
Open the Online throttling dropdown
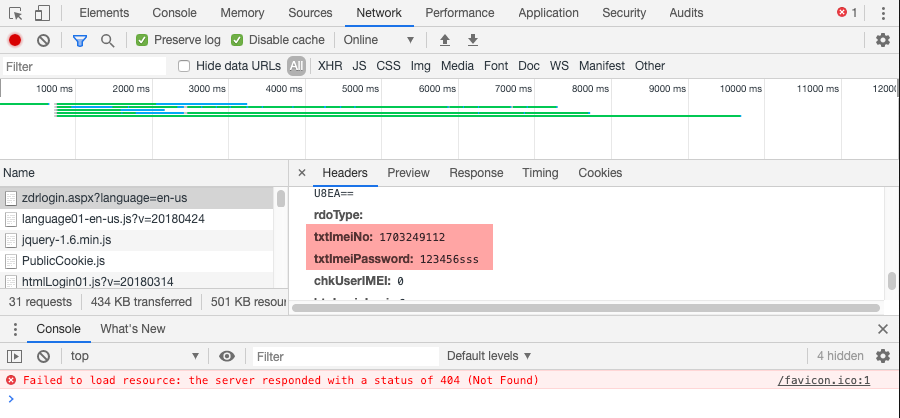click(378, 40)
